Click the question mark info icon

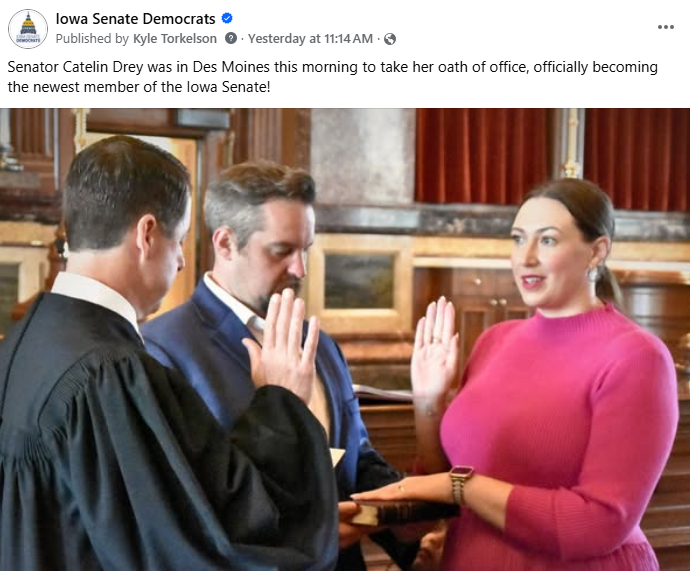coord(231,38)
